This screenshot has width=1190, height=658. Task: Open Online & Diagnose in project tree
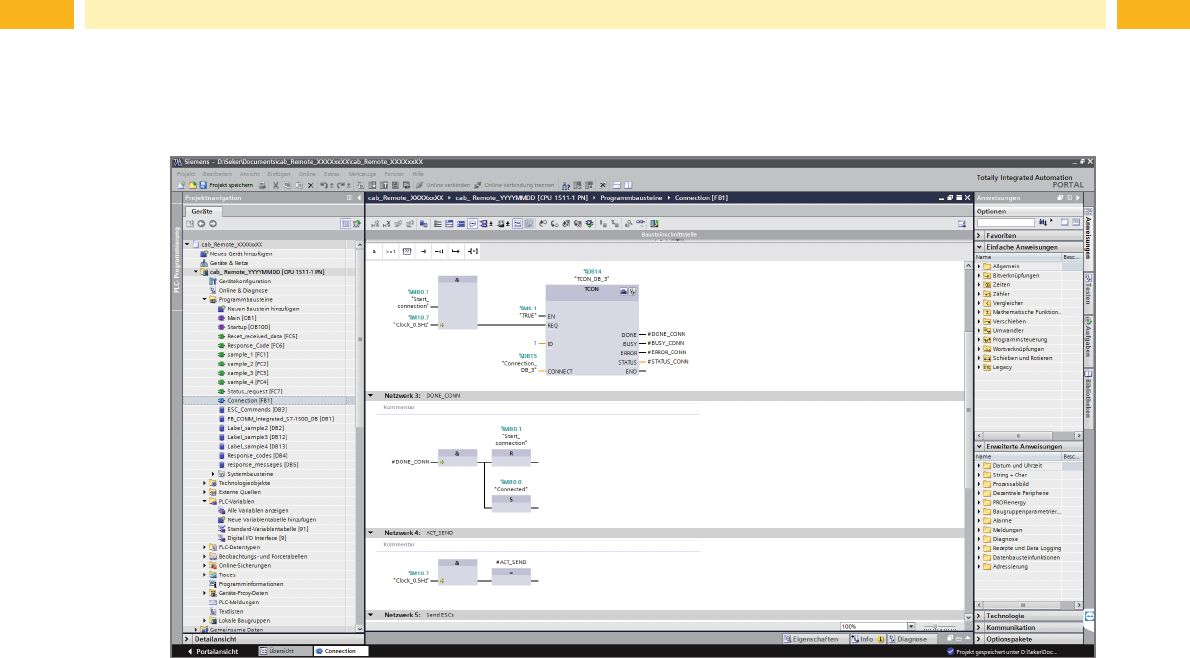(x=243, y=291)
